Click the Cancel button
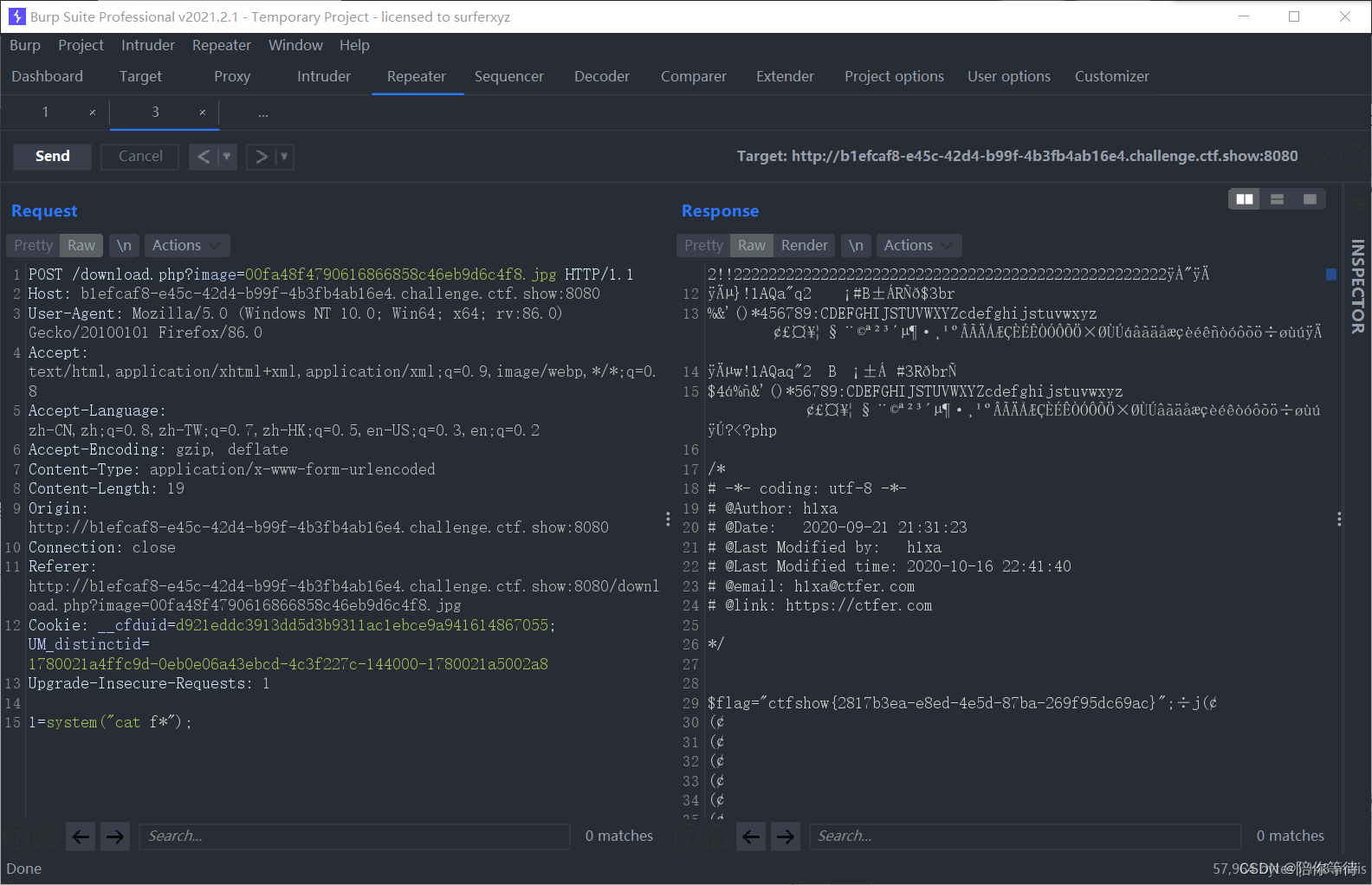1372x885 pixels. point(140,157)
